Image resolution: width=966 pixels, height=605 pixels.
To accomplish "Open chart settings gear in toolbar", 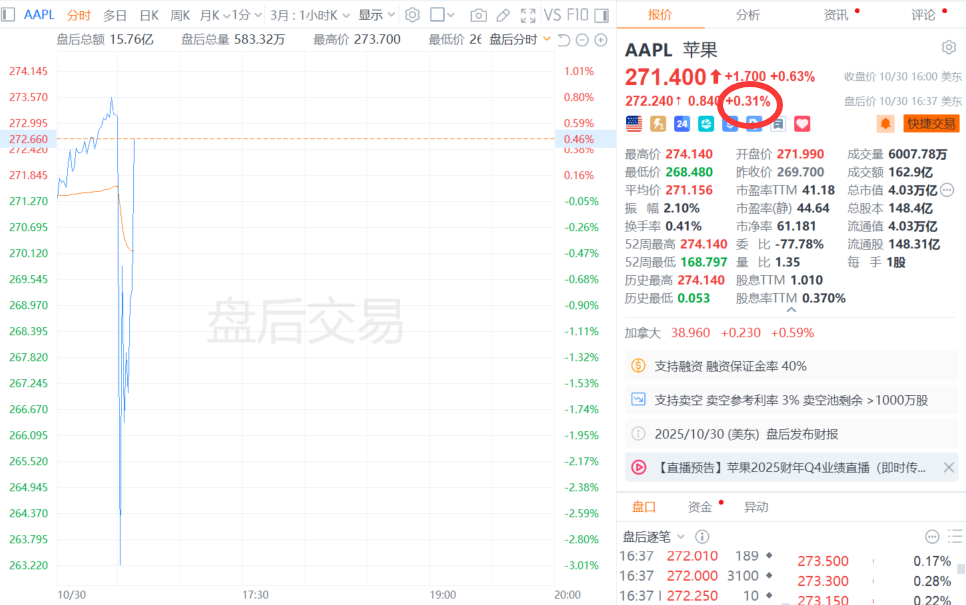I will (x=412, y=15).
